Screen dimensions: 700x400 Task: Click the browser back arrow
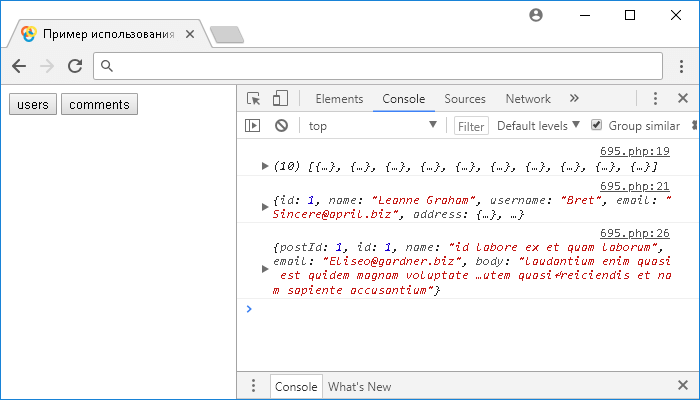pyautogui.click(x=19, y=66)
